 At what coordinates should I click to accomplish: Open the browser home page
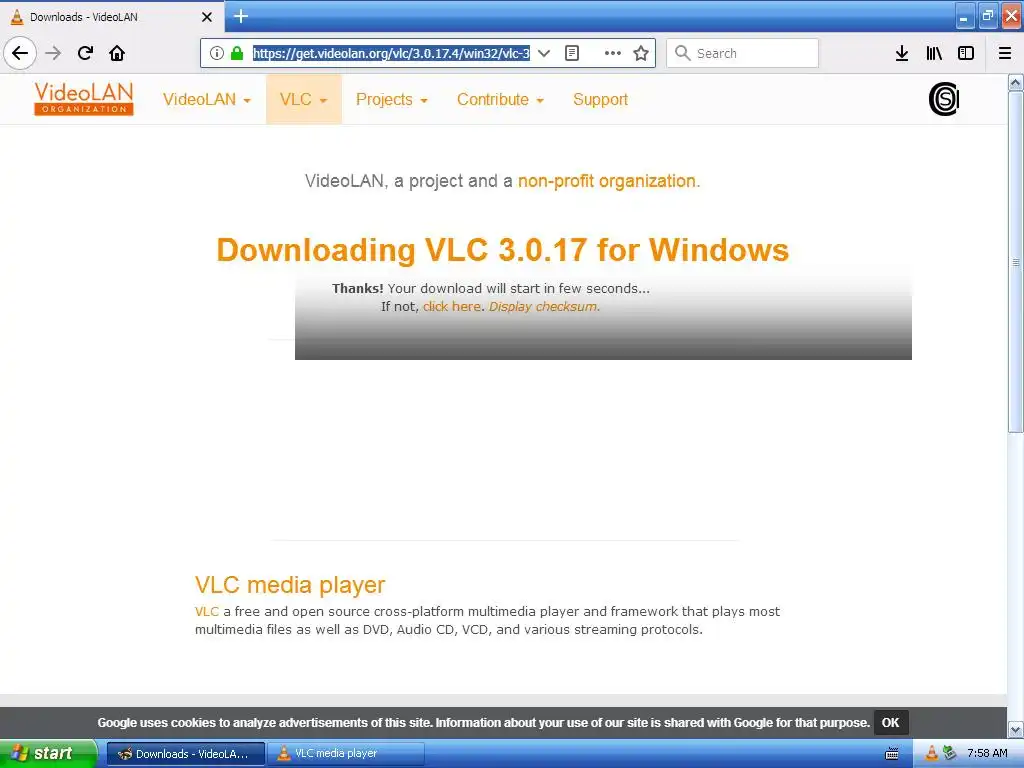point(117,53)
